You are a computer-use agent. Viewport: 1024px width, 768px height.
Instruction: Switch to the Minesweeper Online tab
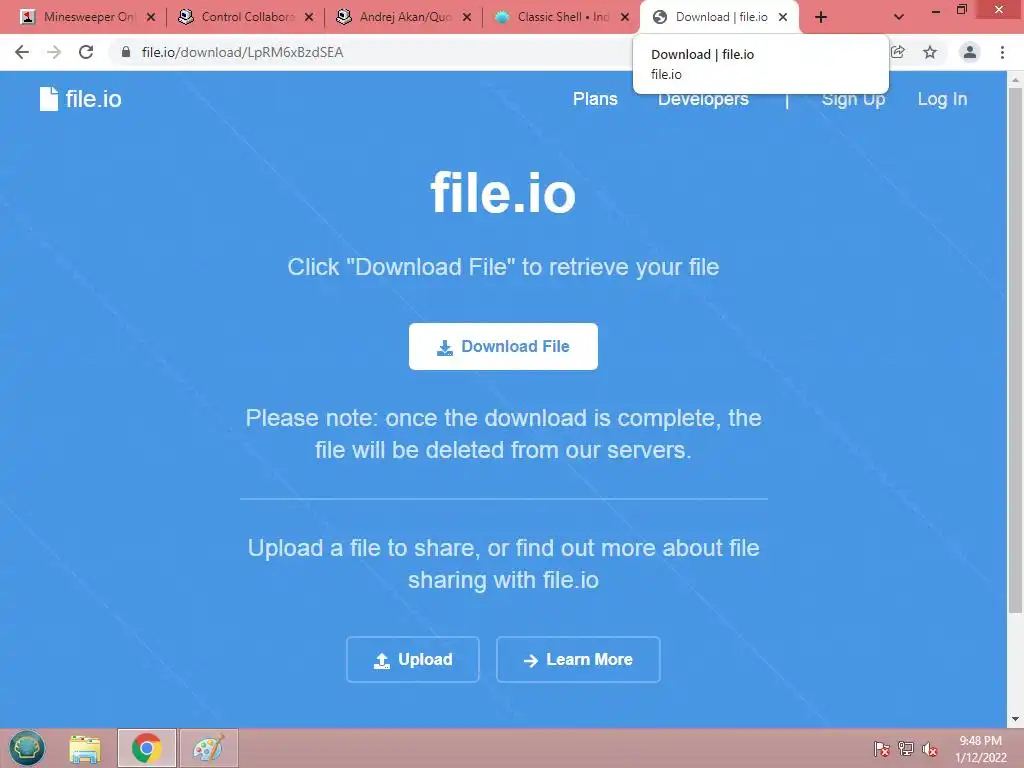[88, 17]
